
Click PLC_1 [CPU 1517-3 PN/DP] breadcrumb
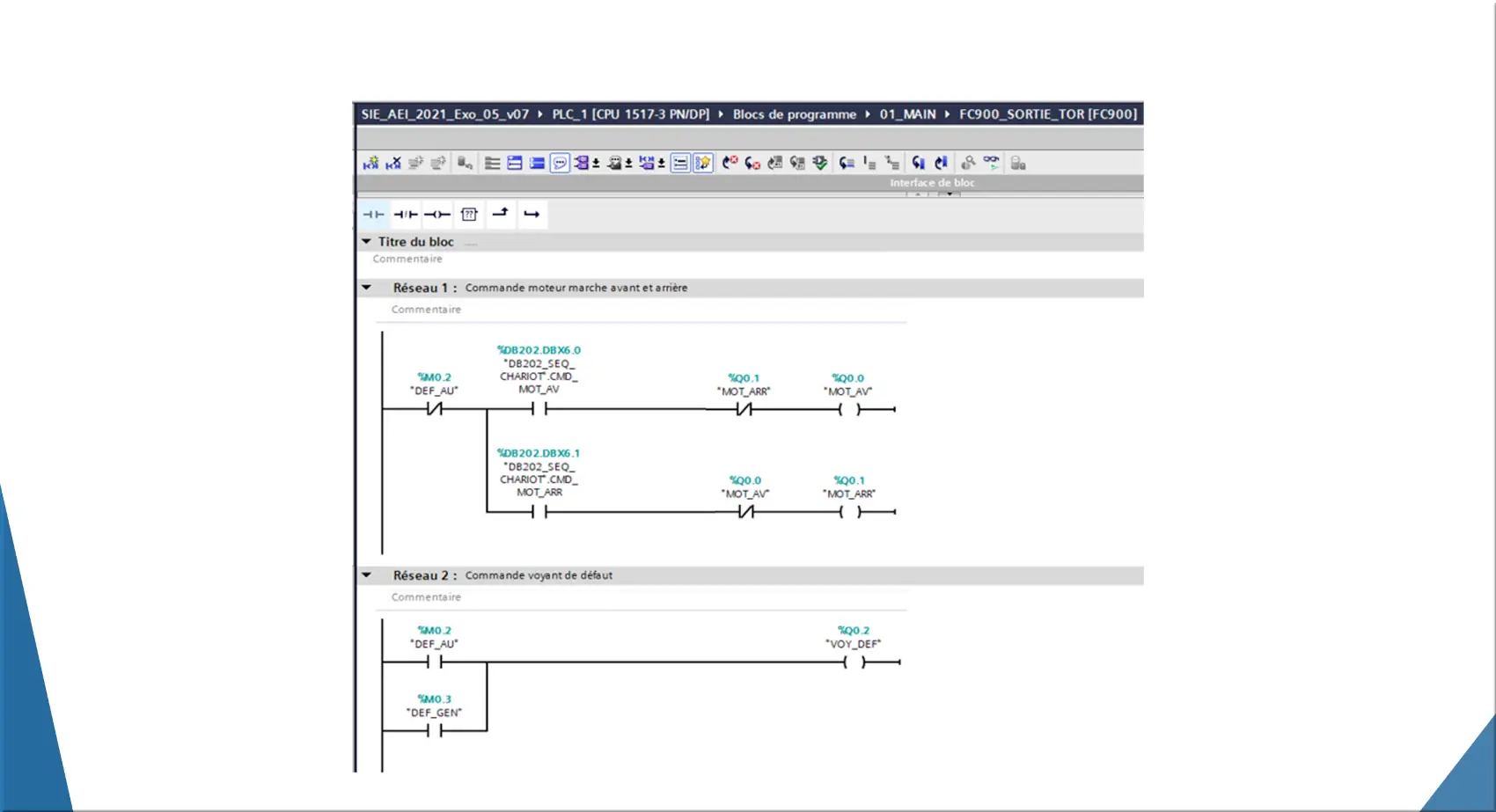pyautogui.click(x=630, y=114)
